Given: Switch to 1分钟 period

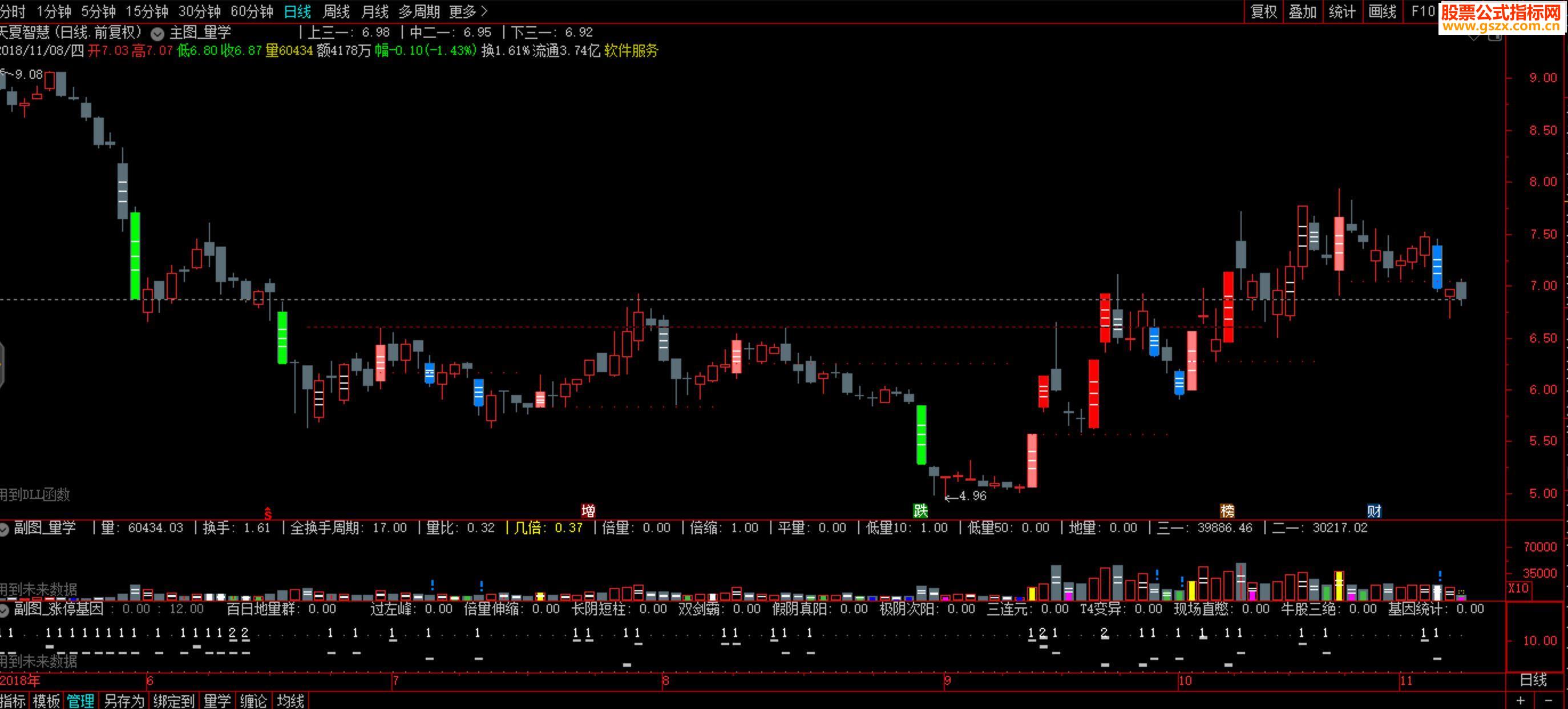Looking at the screenshot, I should pyautogui.click(x=54, y=11).
